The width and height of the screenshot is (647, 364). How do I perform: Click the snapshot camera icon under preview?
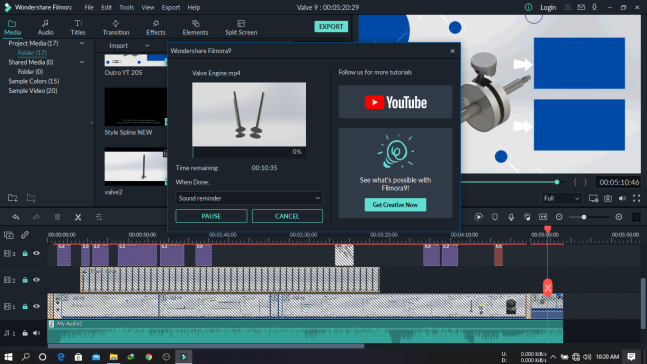click(x=608, y=199)
